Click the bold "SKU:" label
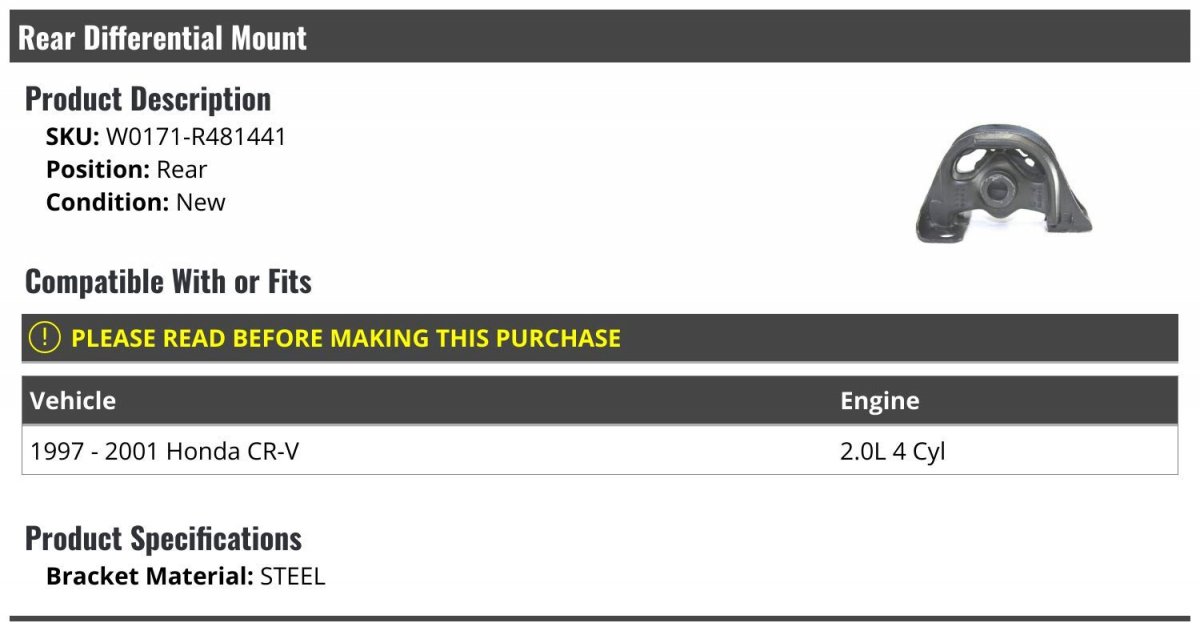Image resolution: width=1200 pixels, height=631 pixels. (73, 137)
